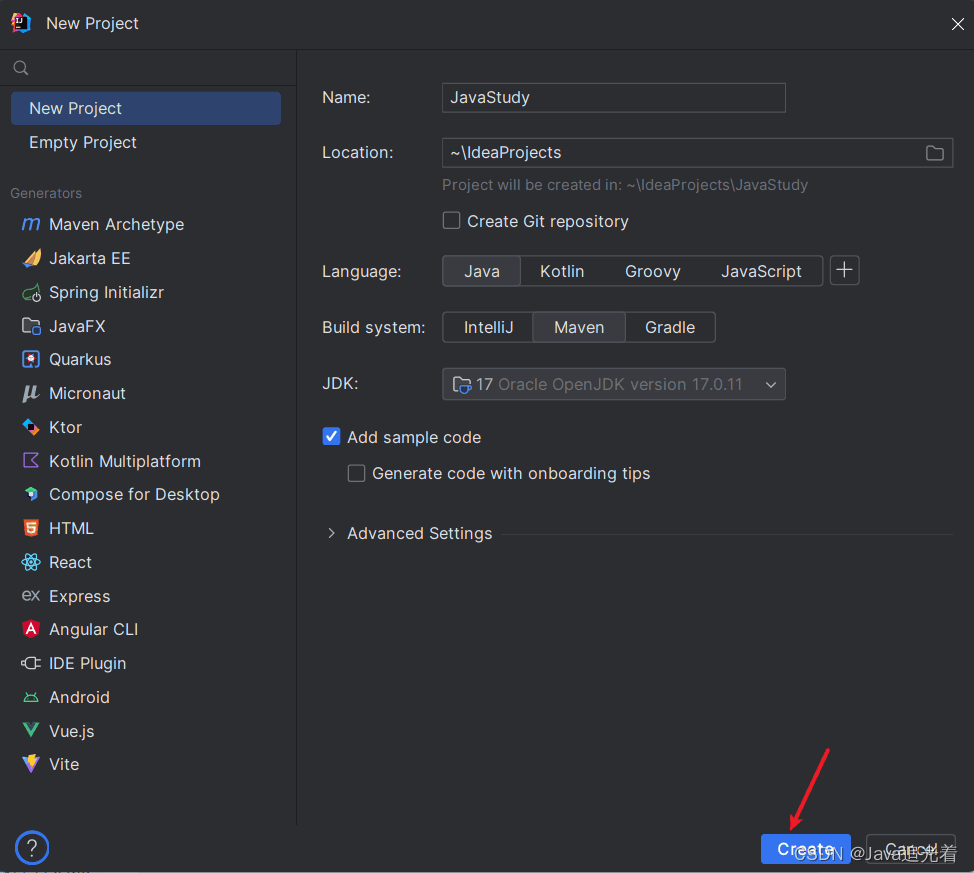Click the Vite lightning icon

[31, 764]
